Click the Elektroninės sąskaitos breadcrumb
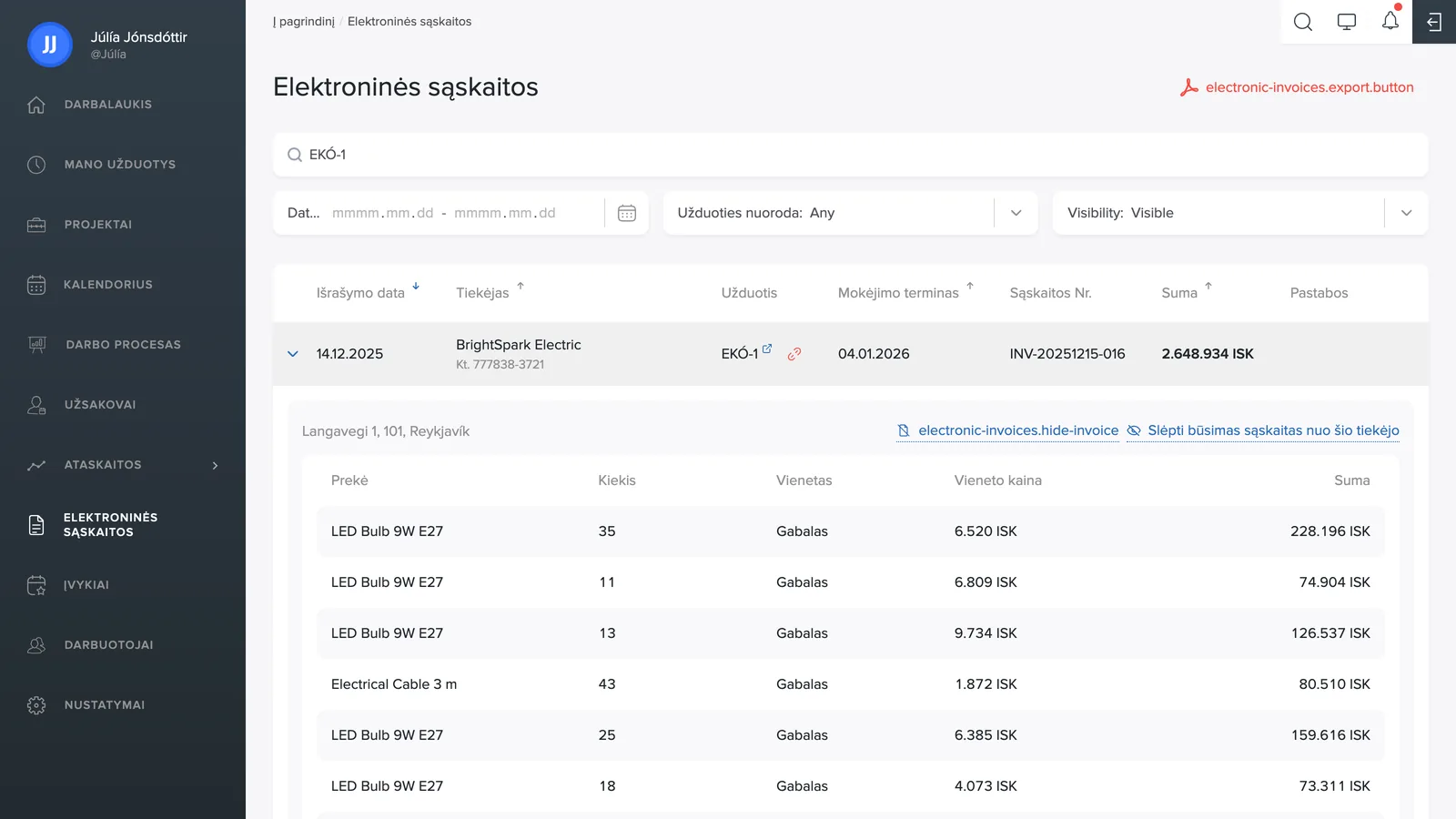This screenshot has height=819, width=1456. pyautogui.click(x=409, y=21)
